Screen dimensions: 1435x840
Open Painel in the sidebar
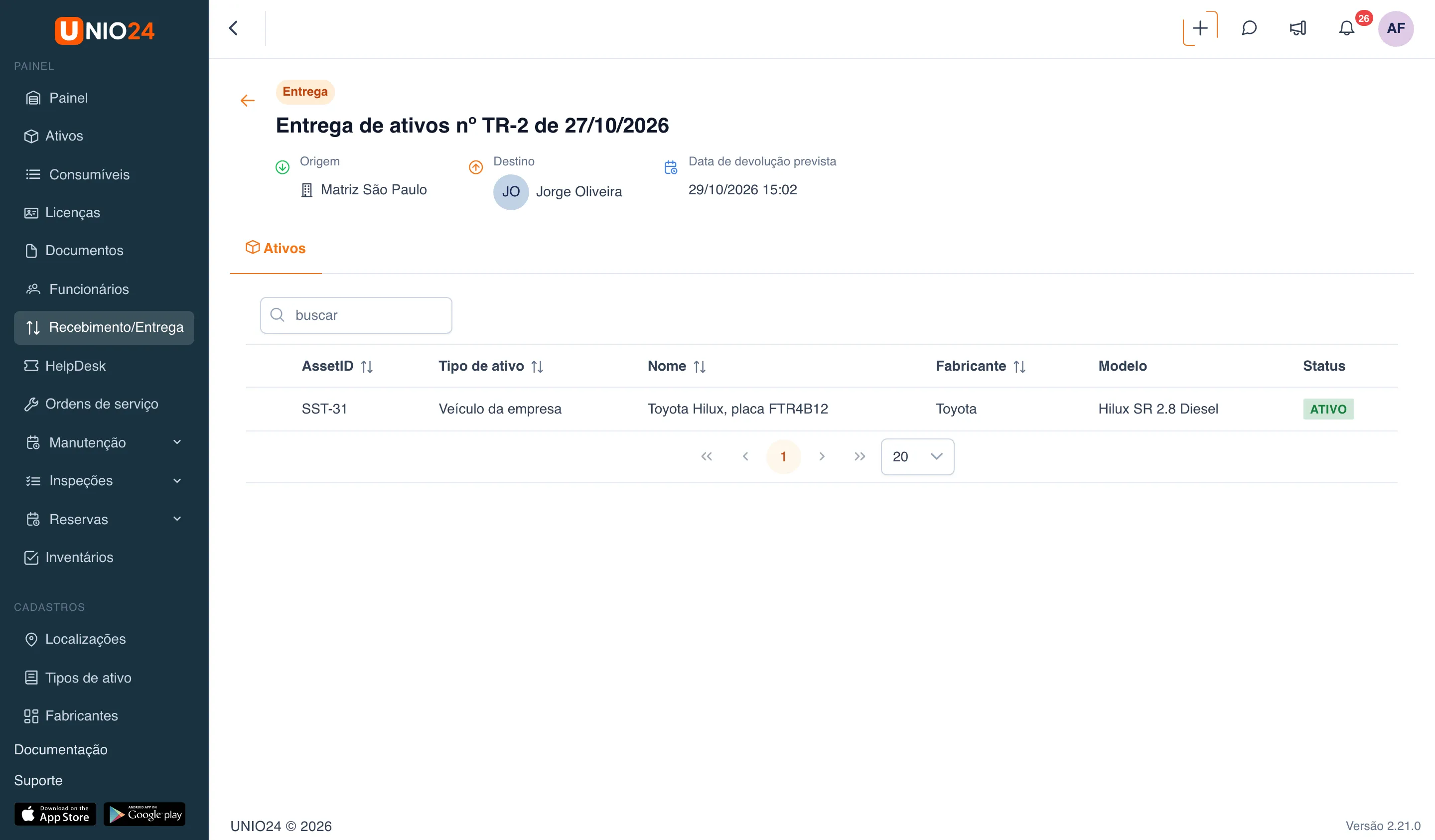coord(104,98)
